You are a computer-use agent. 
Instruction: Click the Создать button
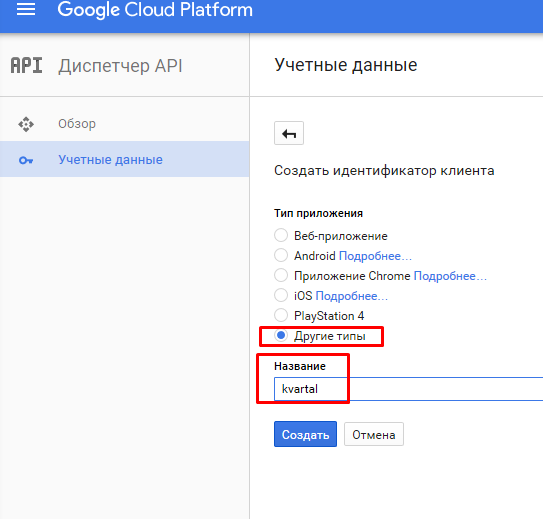(x=305, y=434)
